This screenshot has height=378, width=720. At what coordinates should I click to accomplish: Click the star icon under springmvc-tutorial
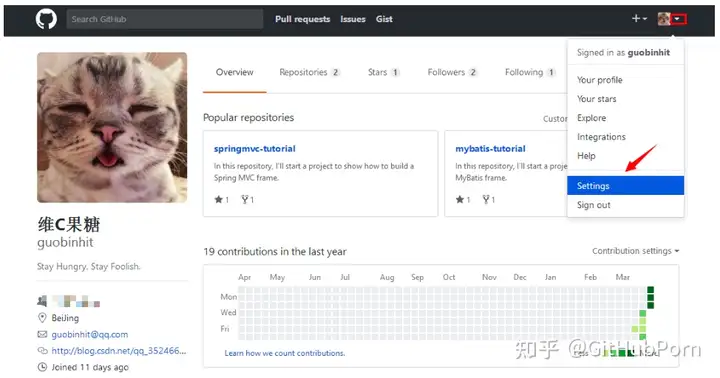pos(219,199)
